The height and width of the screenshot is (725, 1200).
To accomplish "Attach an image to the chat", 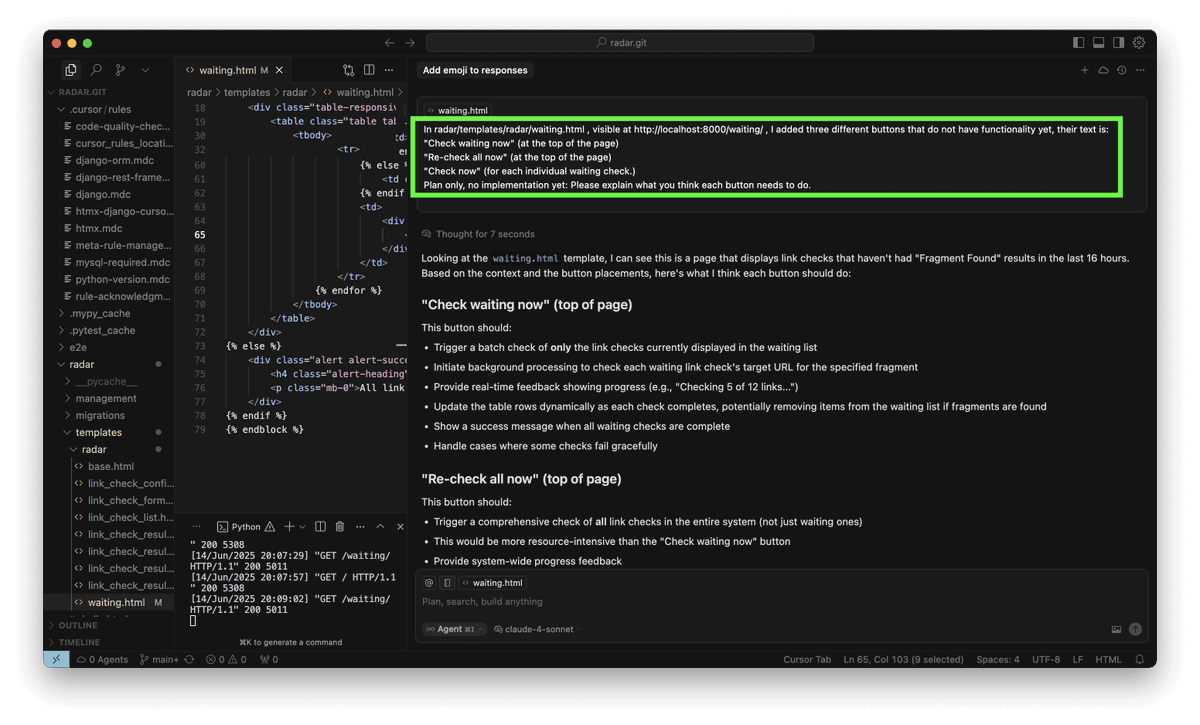I will coord(1116,629).
